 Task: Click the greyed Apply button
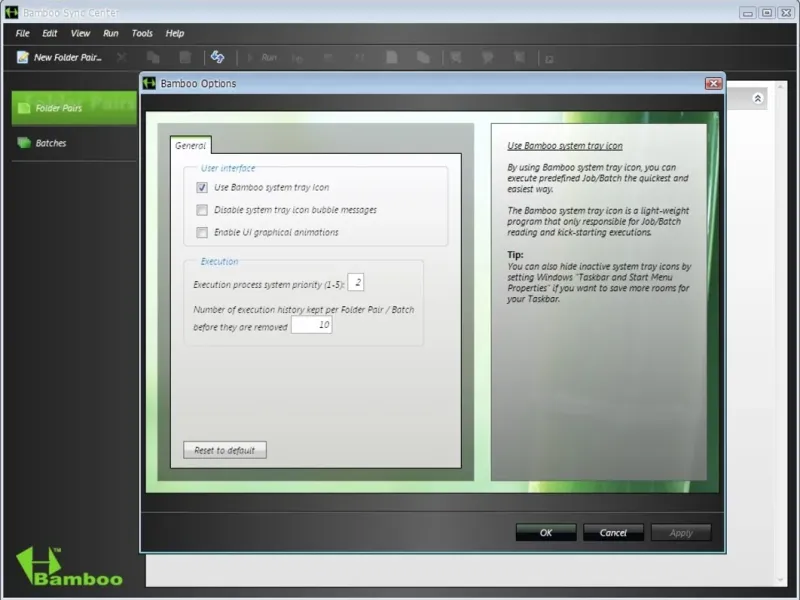pos(681,533)
